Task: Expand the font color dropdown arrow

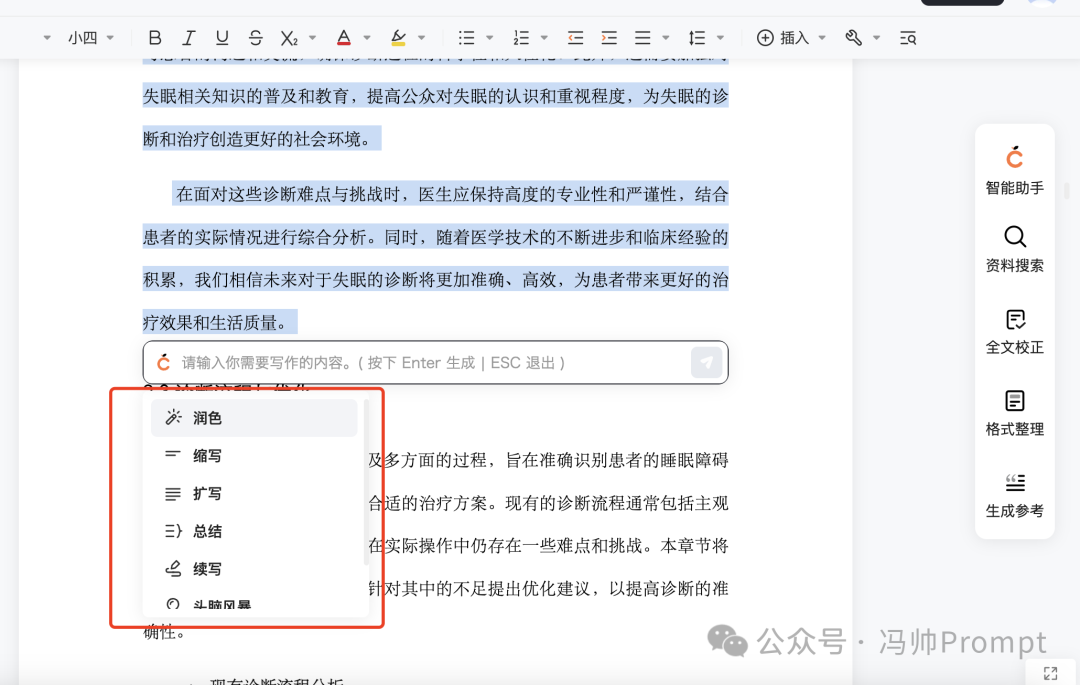Action: click(366, 37)
